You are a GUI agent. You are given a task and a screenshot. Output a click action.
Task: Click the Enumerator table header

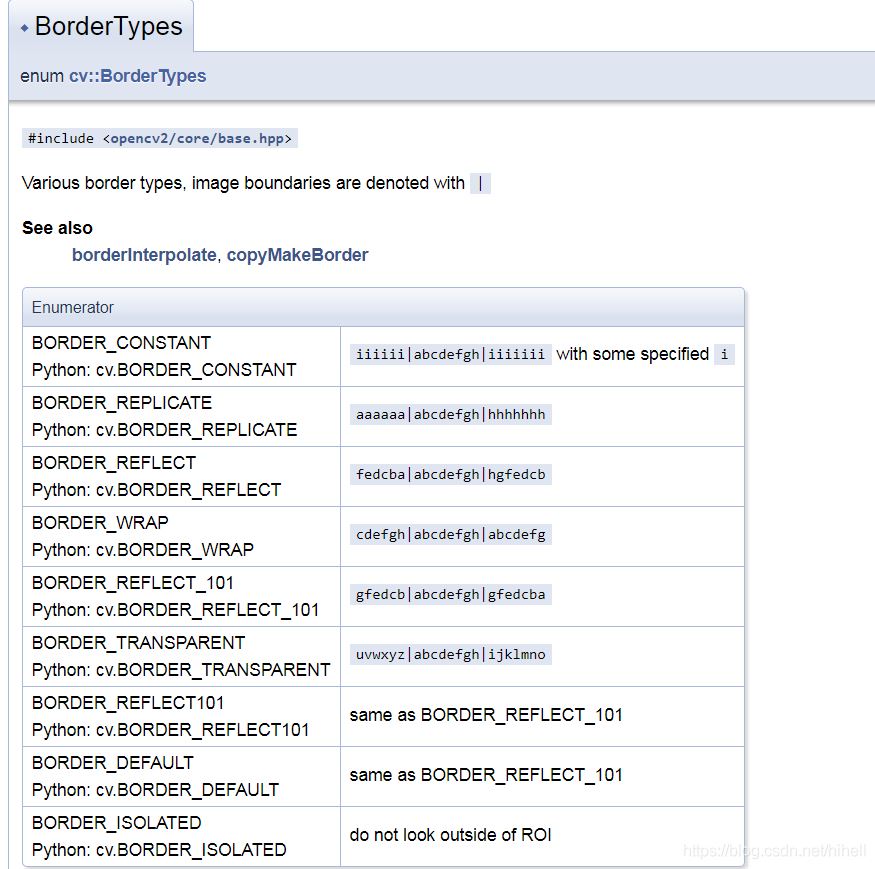(73, 307)
